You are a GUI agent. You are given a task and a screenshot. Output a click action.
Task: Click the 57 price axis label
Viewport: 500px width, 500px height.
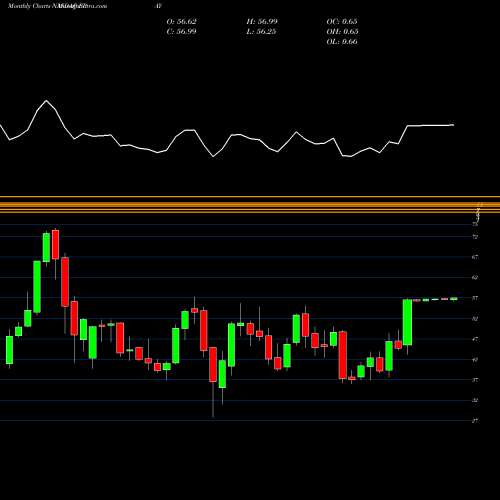tap(475, 298)
